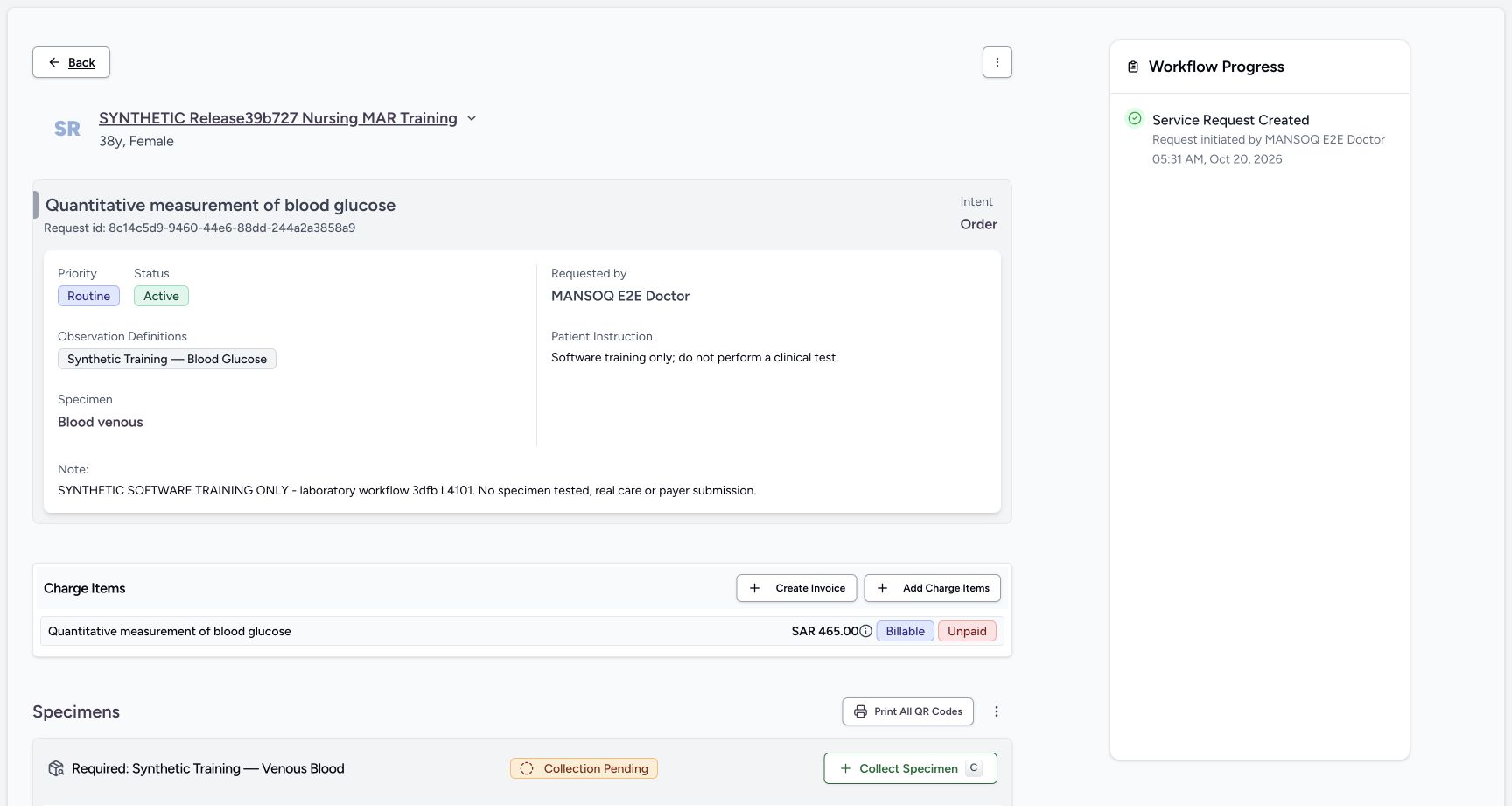Viewport: 1512px width, 806px height.
Task: Click the SAR 465.00 amount
Action: (x=824, y=631)
